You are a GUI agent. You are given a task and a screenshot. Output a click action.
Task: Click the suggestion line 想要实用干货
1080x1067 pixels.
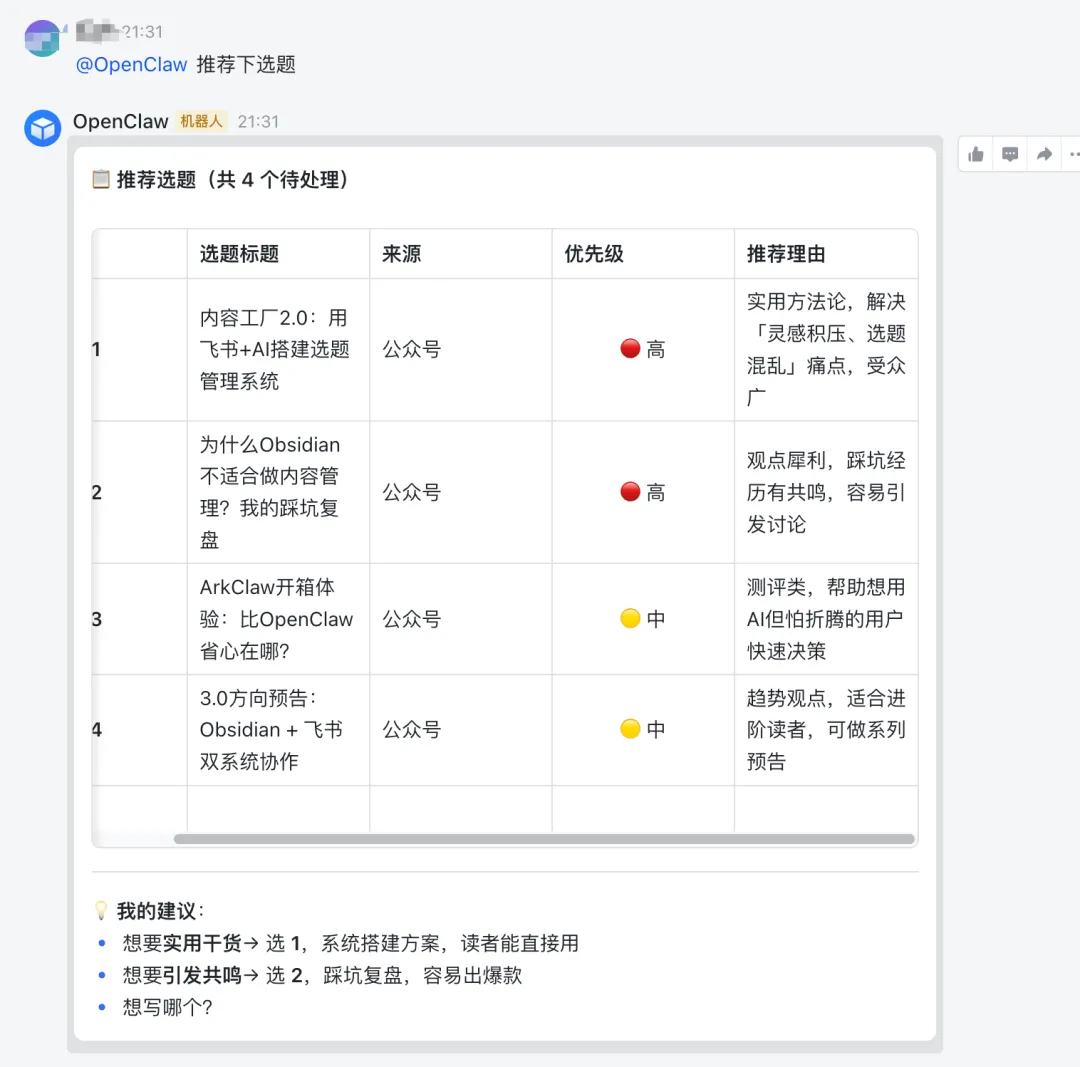351,943
